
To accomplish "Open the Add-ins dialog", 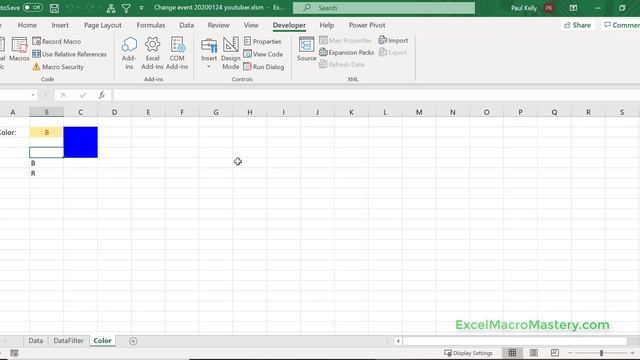I will point(129,53).
